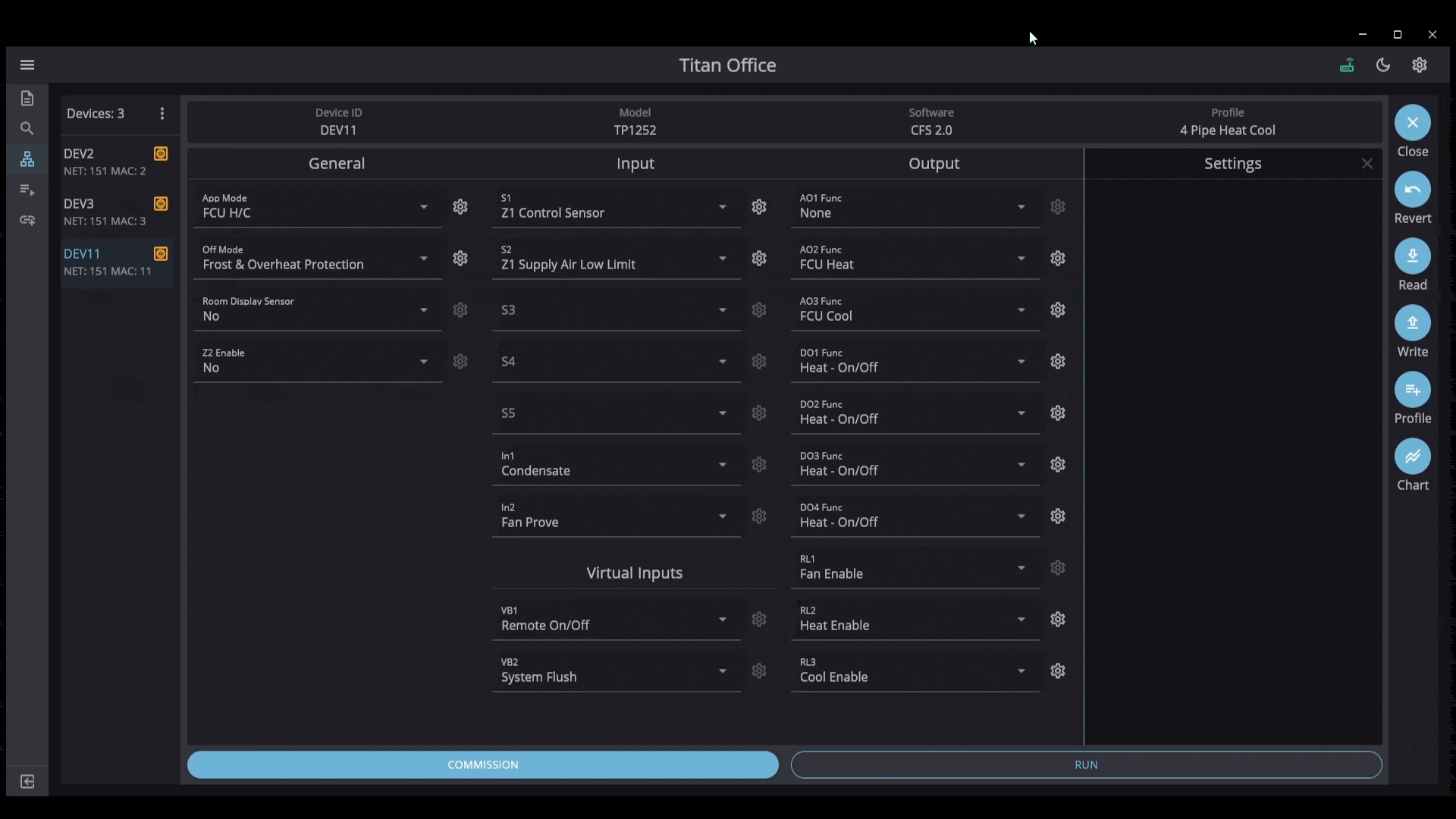Click the green gateway connection icon
Image resolution: width=1456 pixels, height=819 pixels.
point(1348,65)
